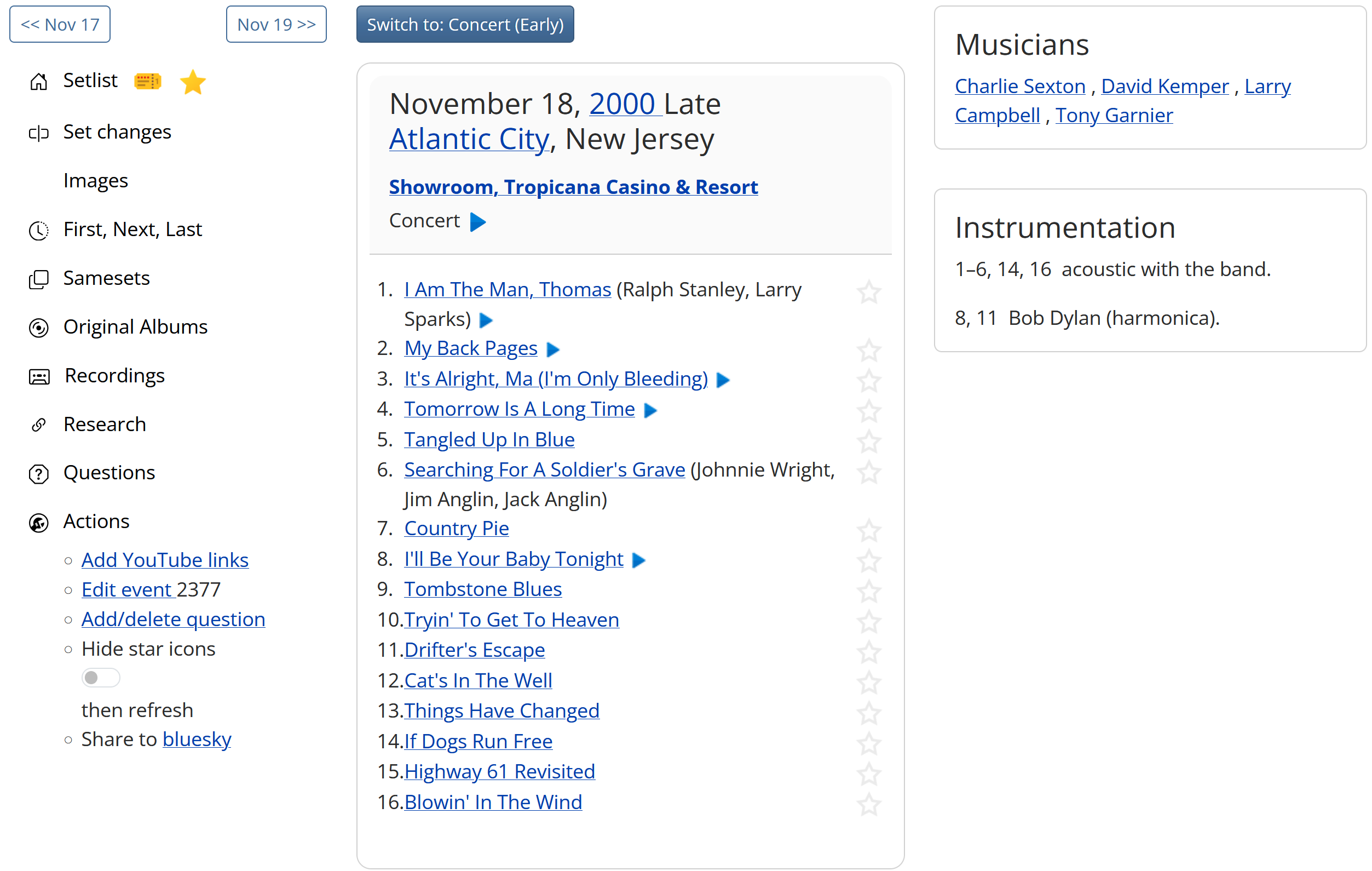Play I'll Be Your Baby Tonight clip
1372x871 pixels.
coord(639,560)
